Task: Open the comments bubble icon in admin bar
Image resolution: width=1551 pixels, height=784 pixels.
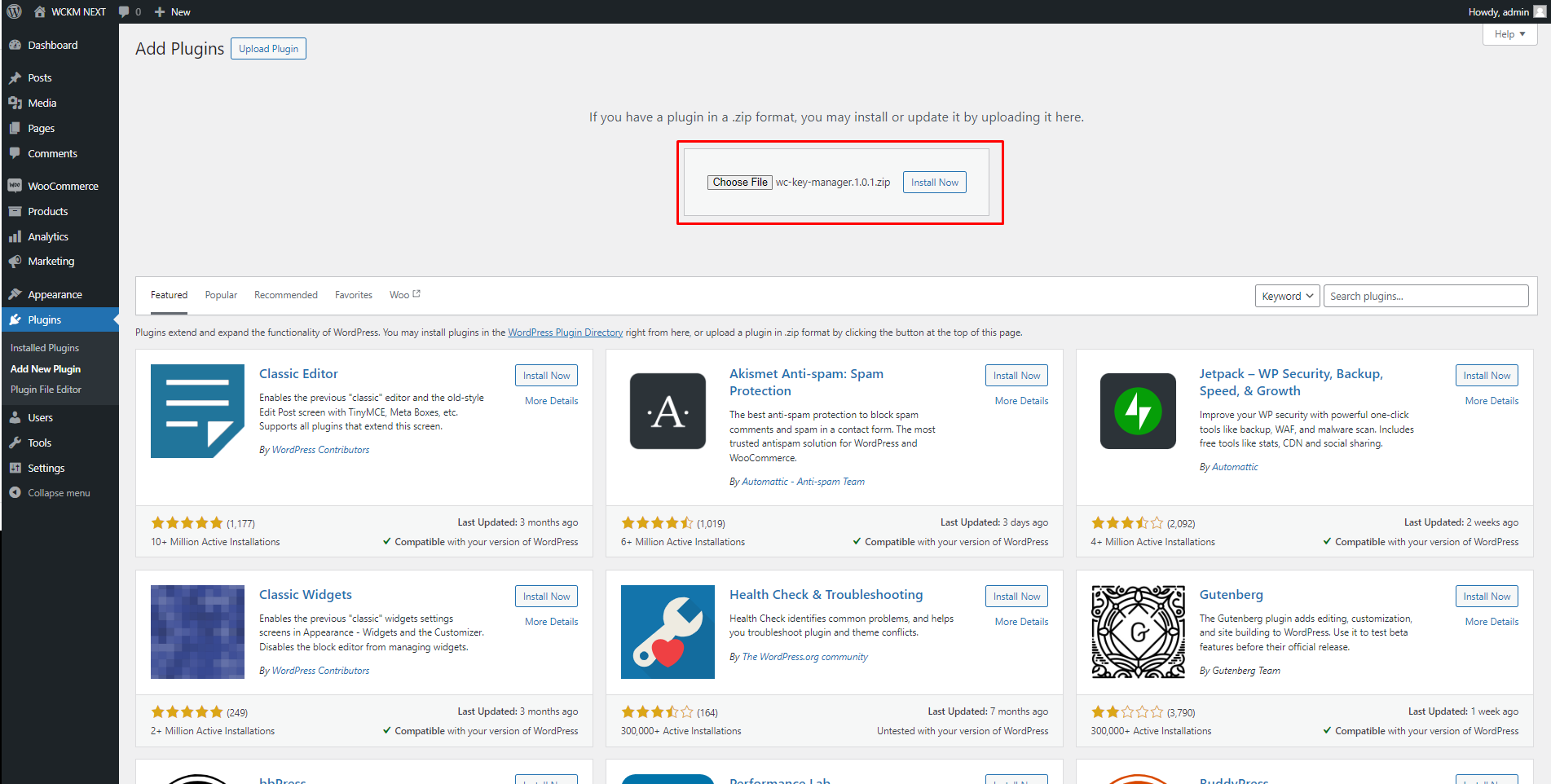Action: pos(124,11)
